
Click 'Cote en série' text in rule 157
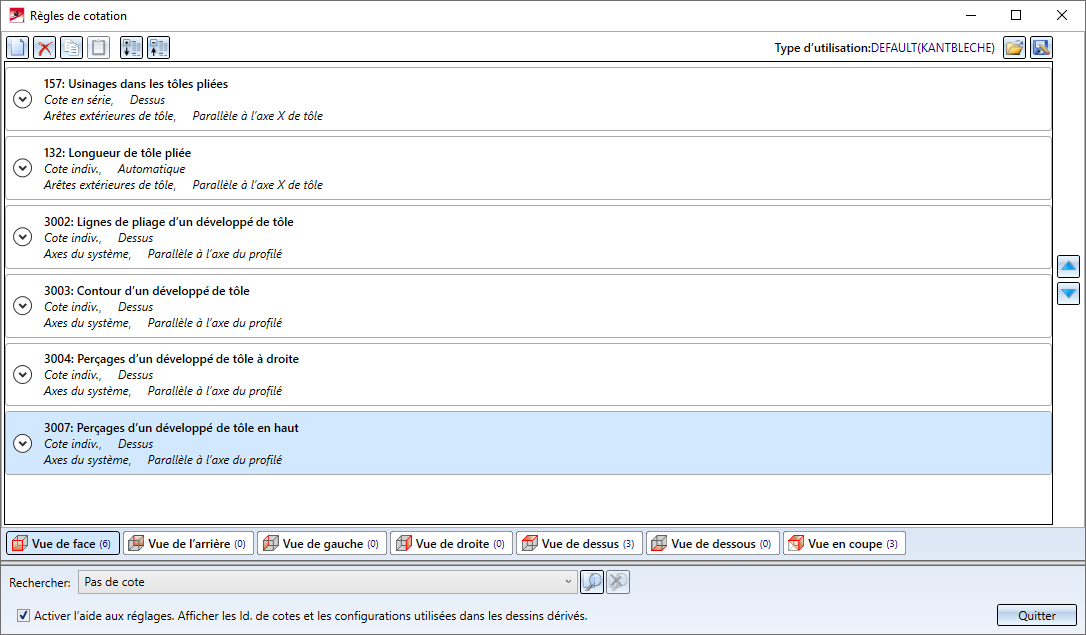[x=78, y=100]
